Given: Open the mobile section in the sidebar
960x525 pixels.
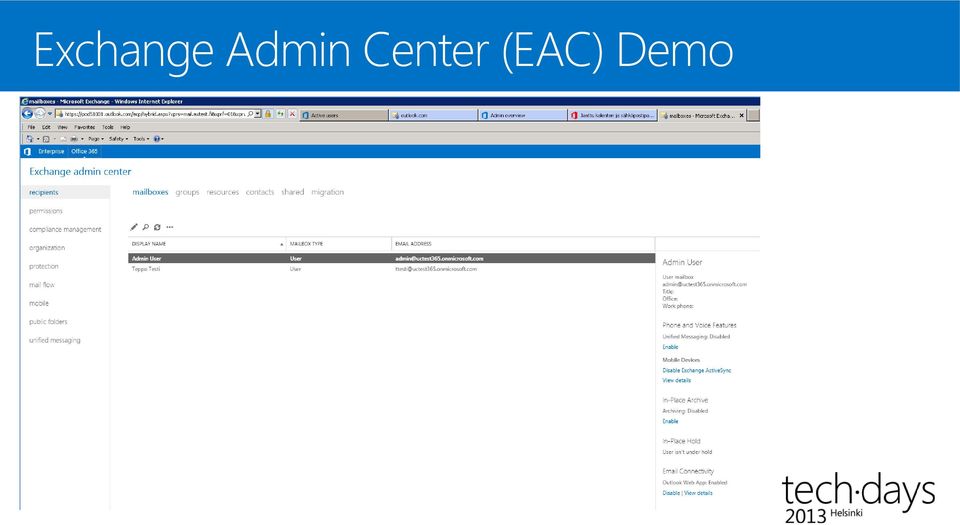Looking at the screenshot, I should (x=39, y=303).
